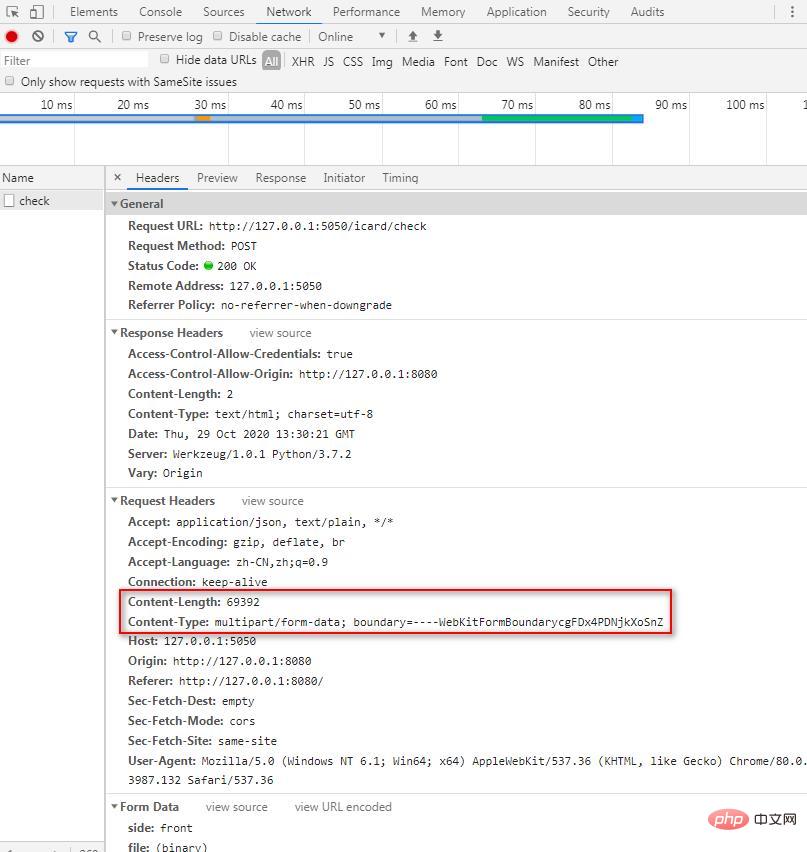Show the Initiator detail tab
Viewport: 807px width, 852px height.
point(344,178)
